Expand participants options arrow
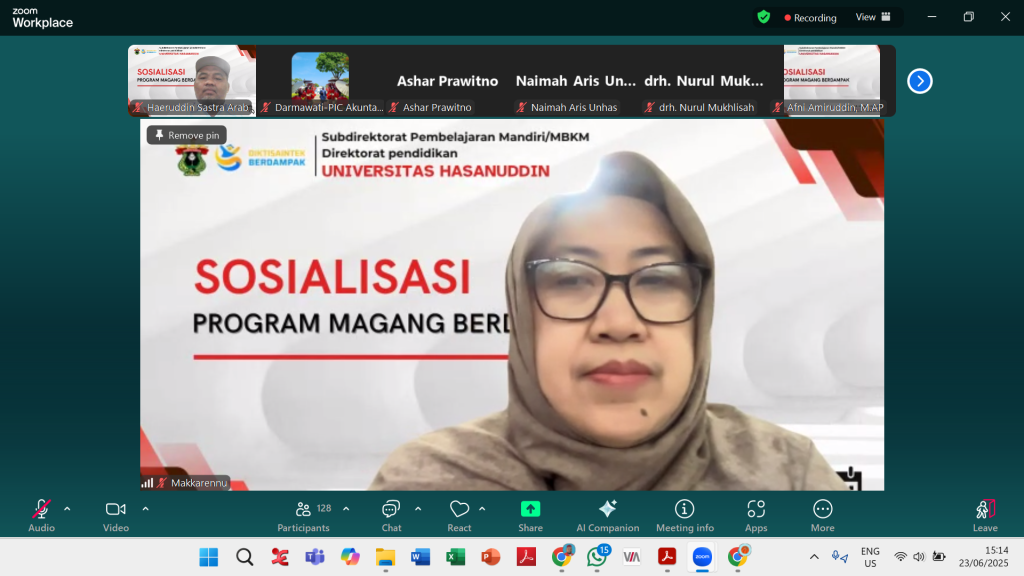1024x576 pixels. click(x=346, y=508)
